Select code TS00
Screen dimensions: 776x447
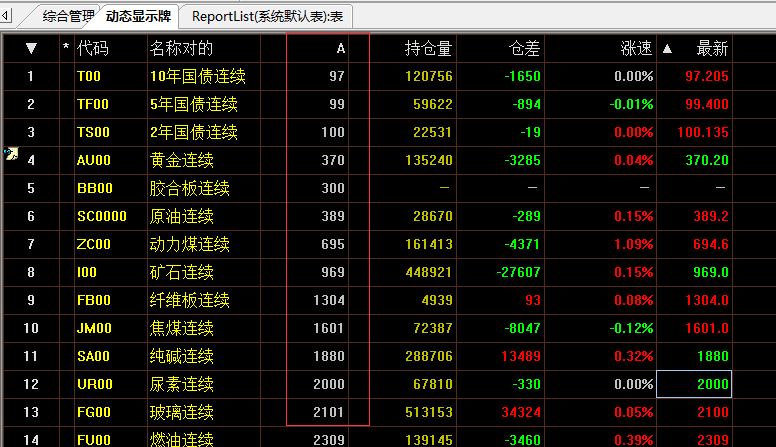[x=94, y=132]
